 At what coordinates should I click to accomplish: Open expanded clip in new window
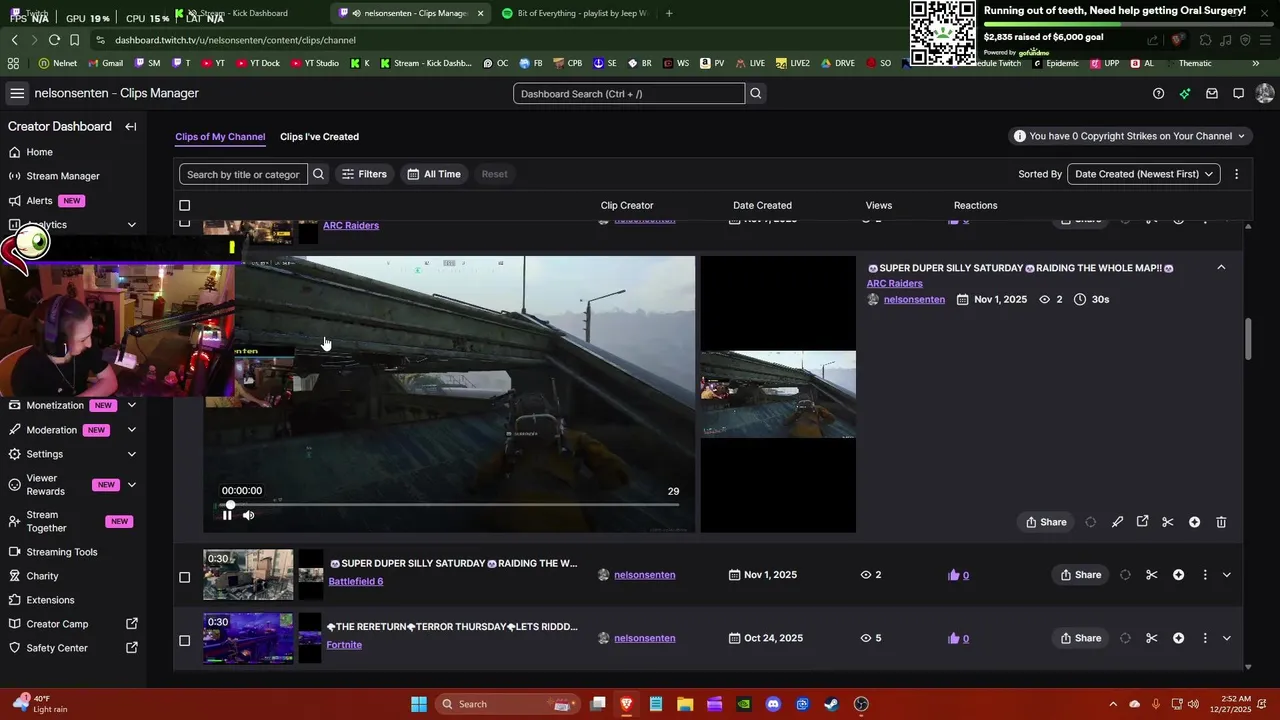coord(1142,522)
